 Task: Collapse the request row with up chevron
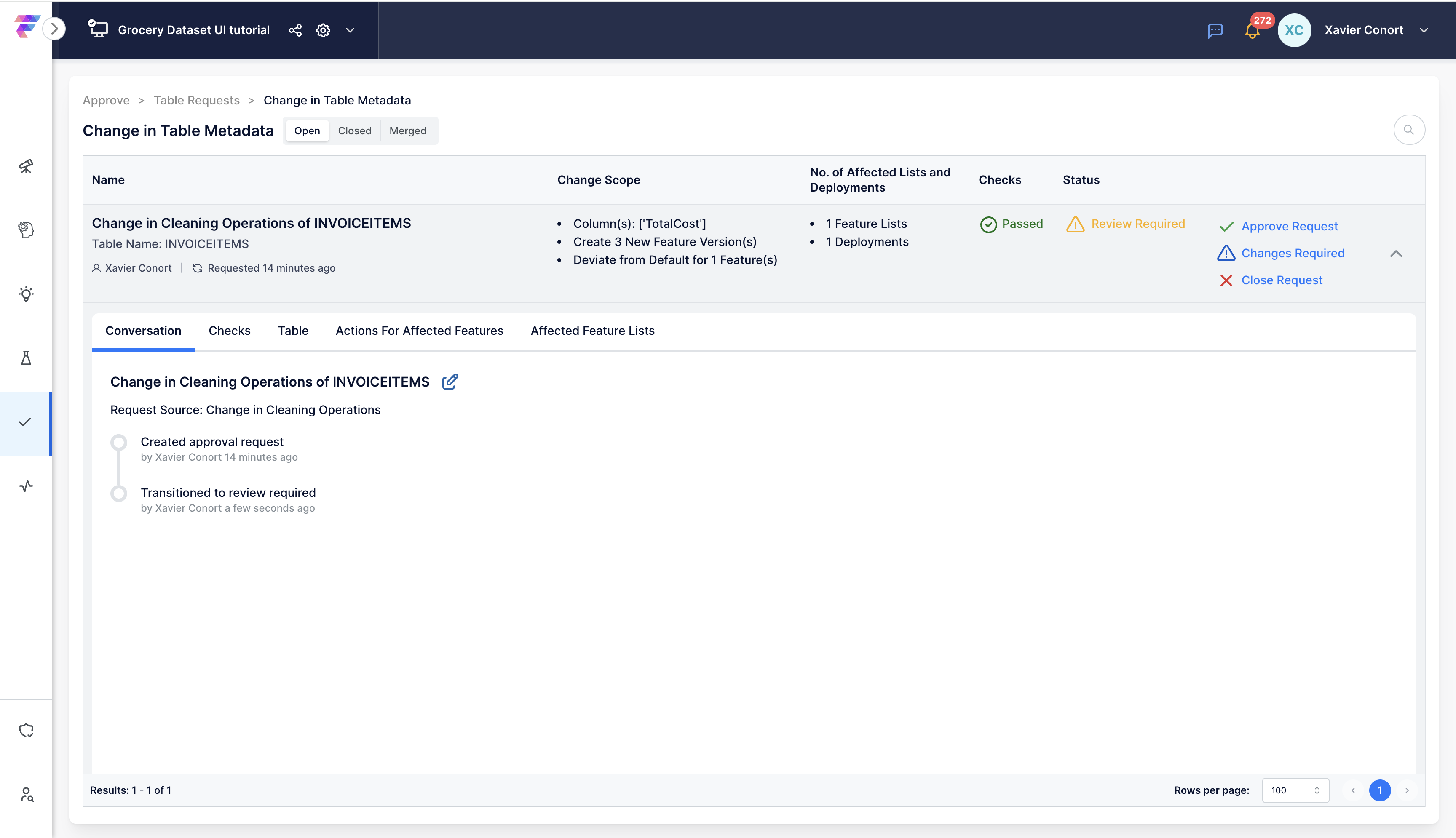coord(1396,253)
